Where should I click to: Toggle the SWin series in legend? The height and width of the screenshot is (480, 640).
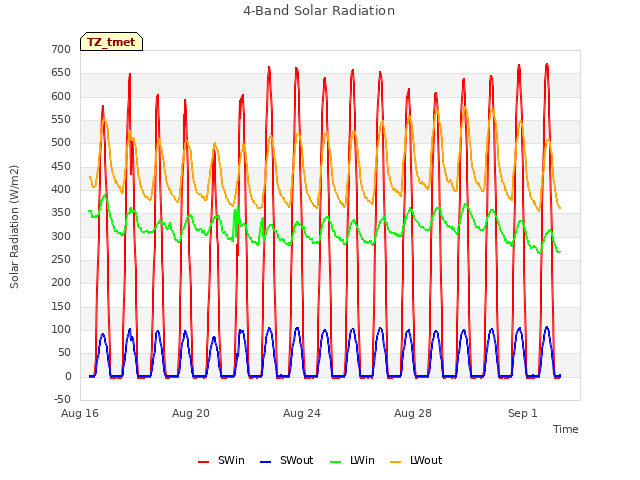coord(221,461)
